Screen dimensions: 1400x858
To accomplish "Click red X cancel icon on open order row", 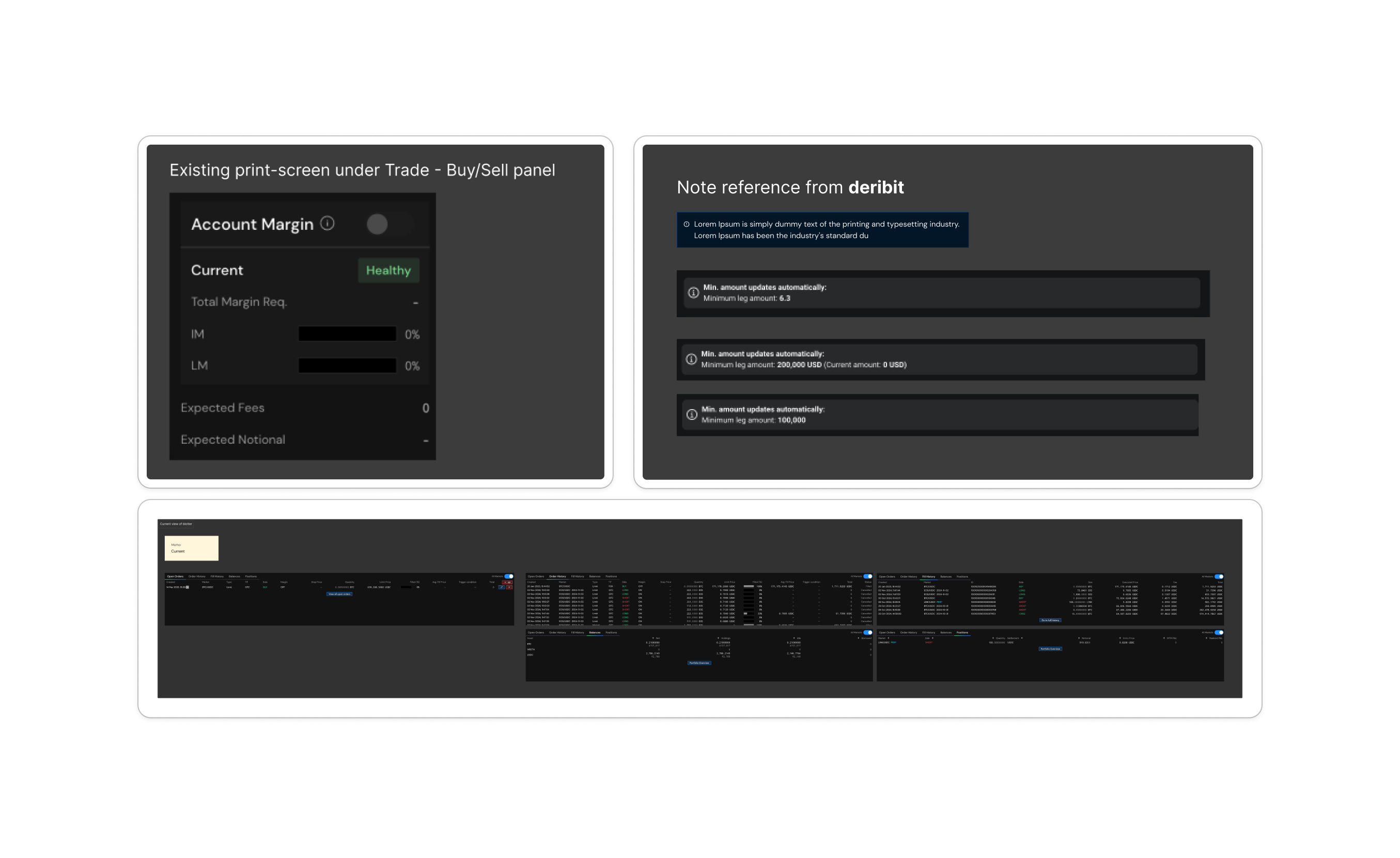I will (509, 587).
